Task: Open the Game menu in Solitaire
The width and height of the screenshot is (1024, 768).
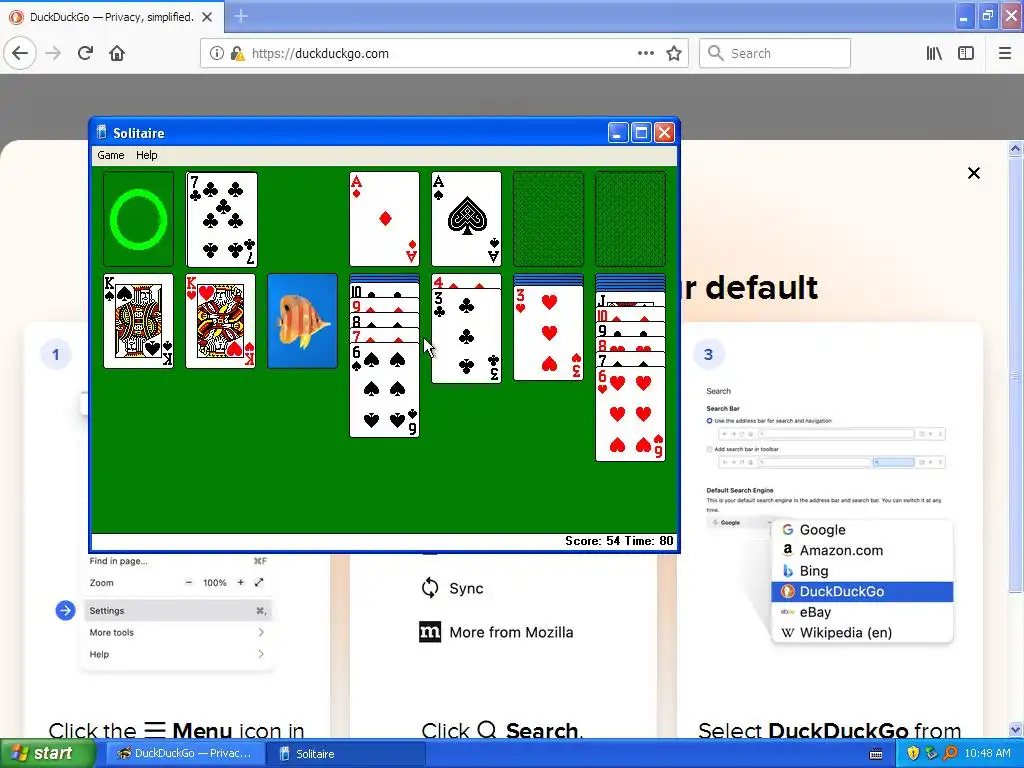Action: pos(110,155)
